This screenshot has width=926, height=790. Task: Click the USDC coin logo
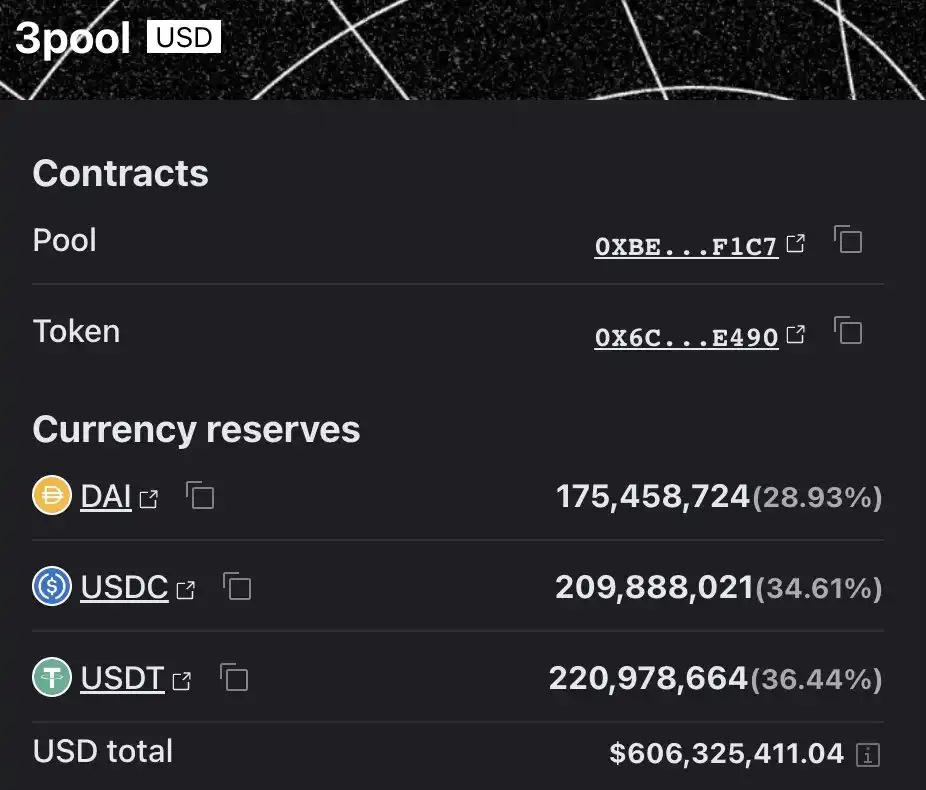click(x=52, y=587)
